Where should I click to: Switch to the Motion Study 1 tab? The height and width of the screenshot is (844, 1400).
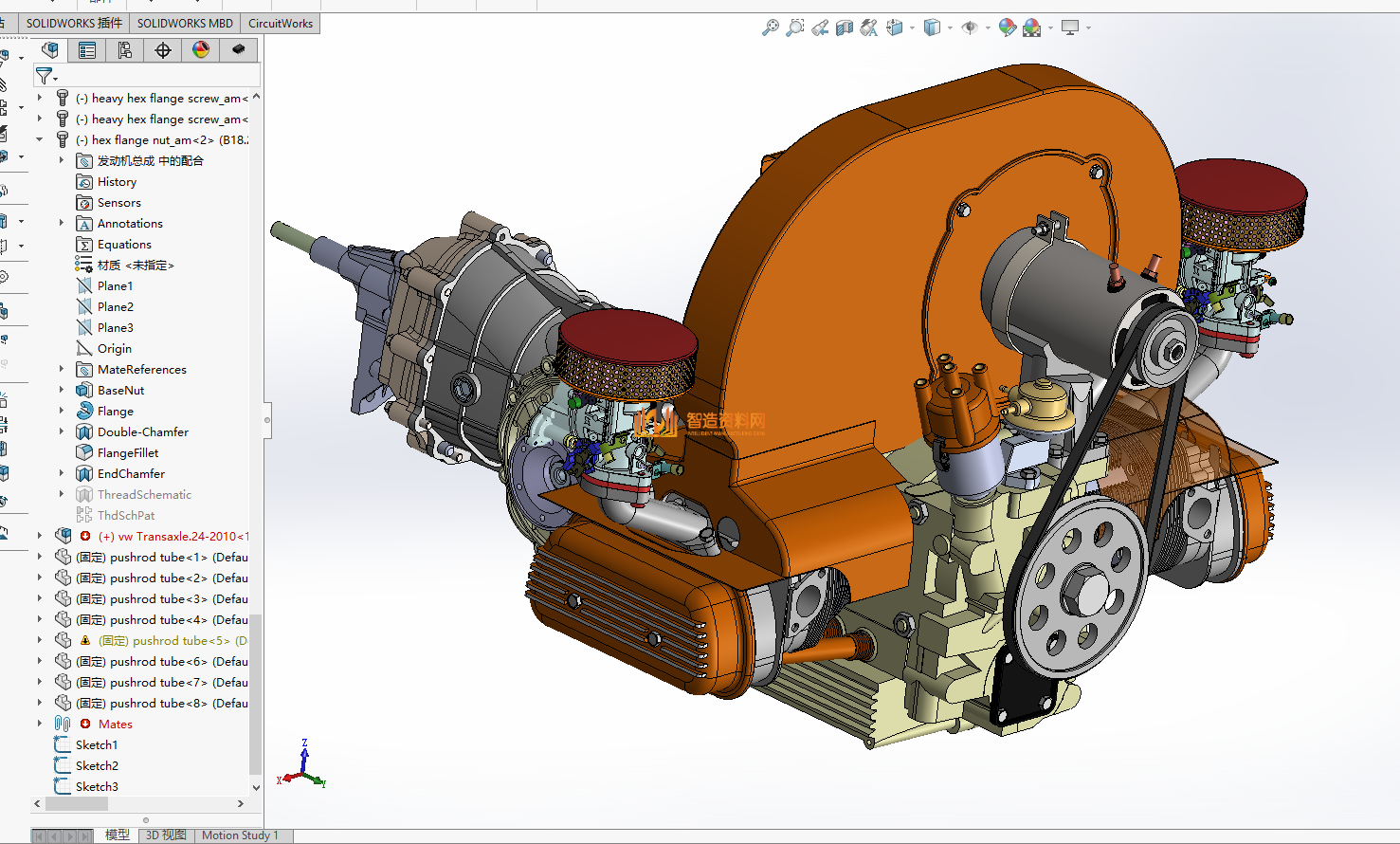tap(240, 835)
